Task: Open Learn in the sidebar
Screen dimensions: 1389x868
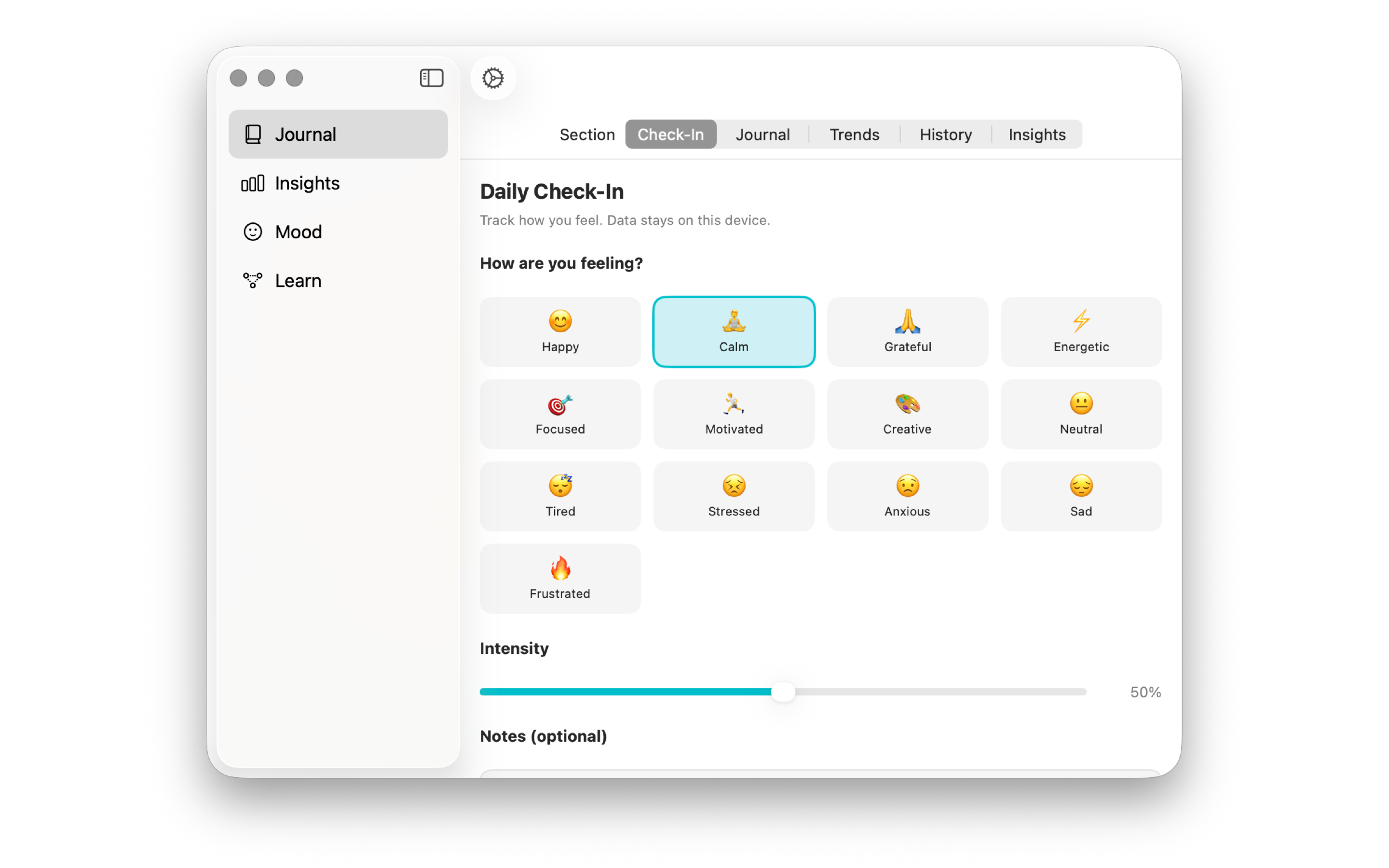Action: pyautogui.click(x=338, y=281)
